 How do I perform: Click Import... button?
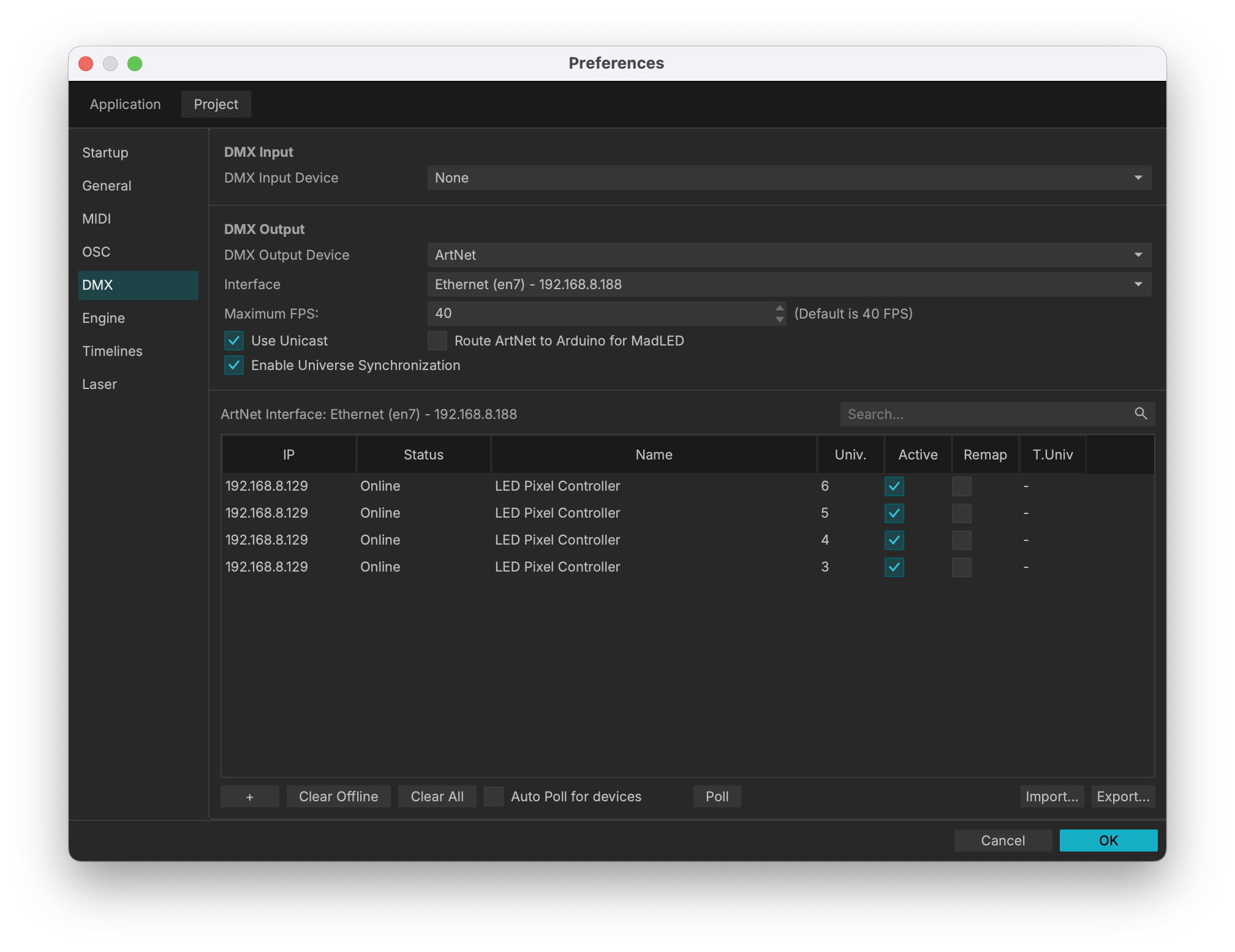[x=1052, y=796]
